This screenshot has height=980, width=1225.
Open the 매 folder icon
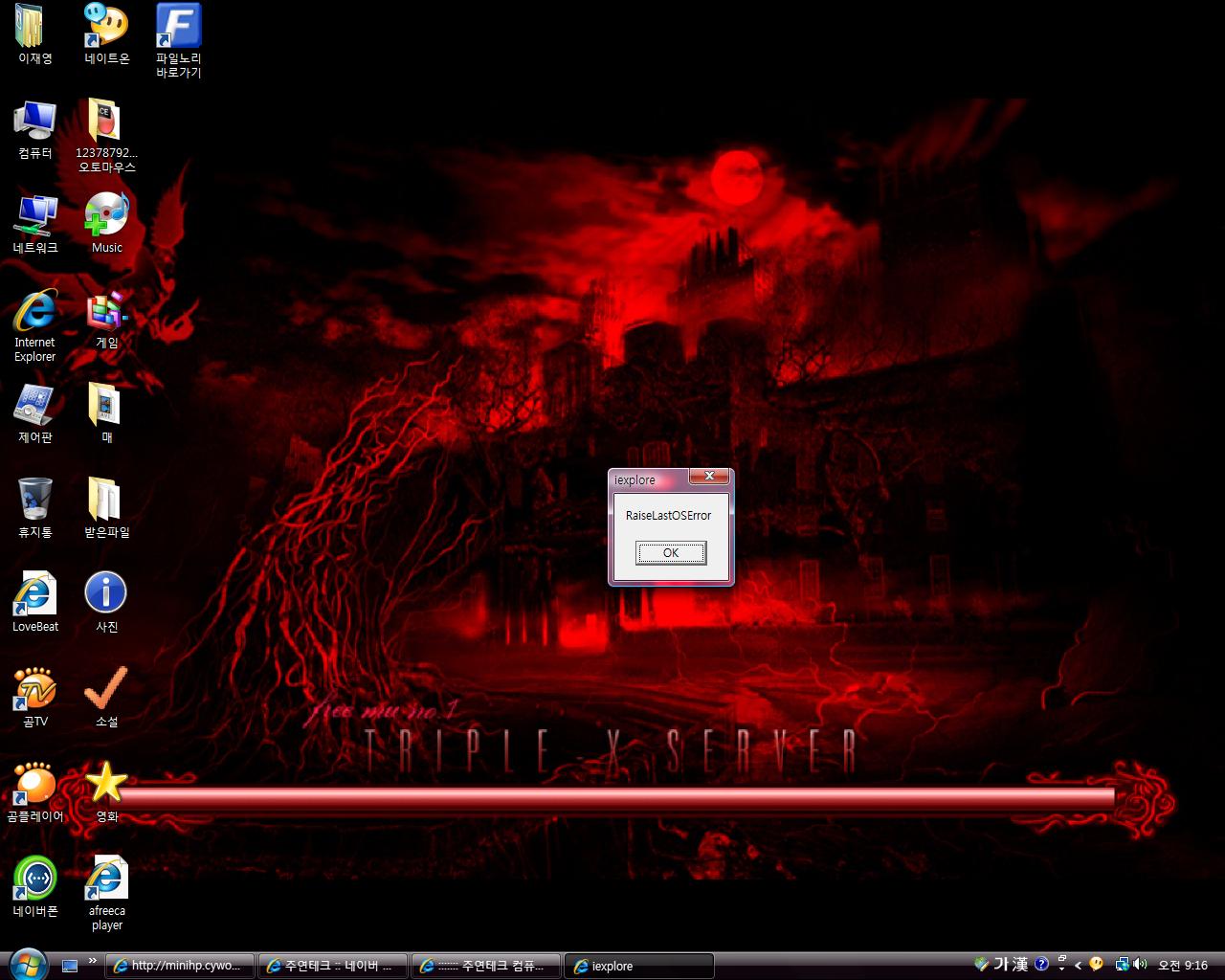[x=106, y=412]
